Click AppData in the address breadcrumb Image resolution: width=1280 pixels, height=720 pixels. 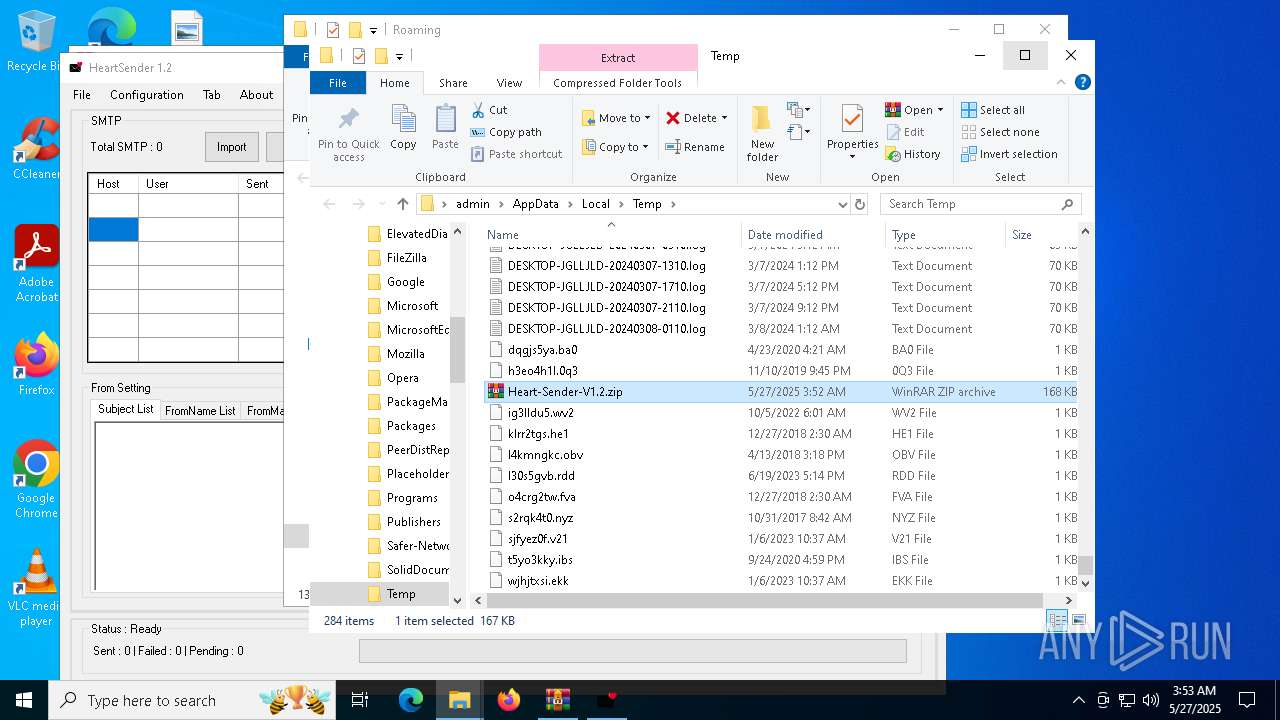coord(535,204)
